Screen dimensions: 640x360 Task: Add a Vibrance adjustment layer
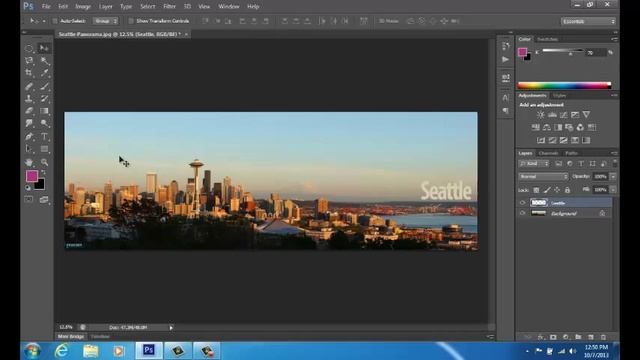pos(586,115)
